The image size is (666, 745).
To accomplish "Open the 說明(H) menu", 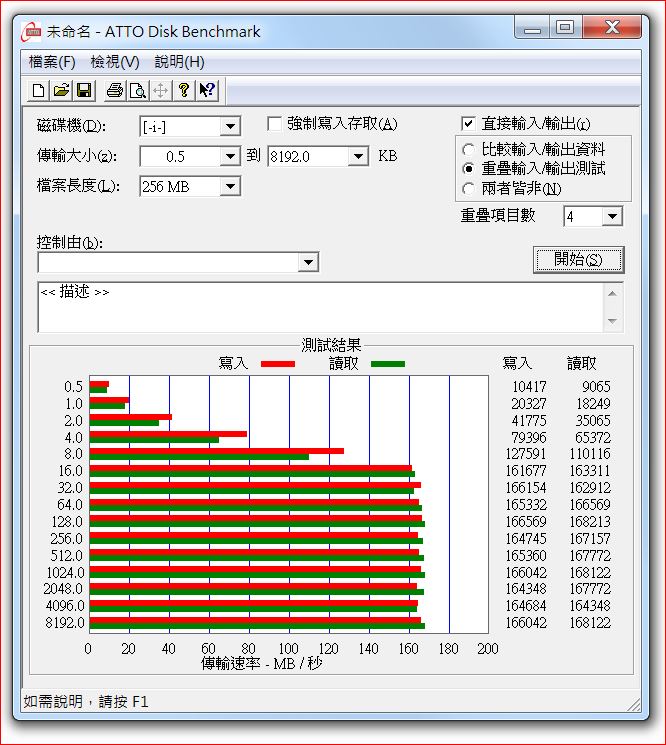I will pyautogui.click(x=180, y=62).
